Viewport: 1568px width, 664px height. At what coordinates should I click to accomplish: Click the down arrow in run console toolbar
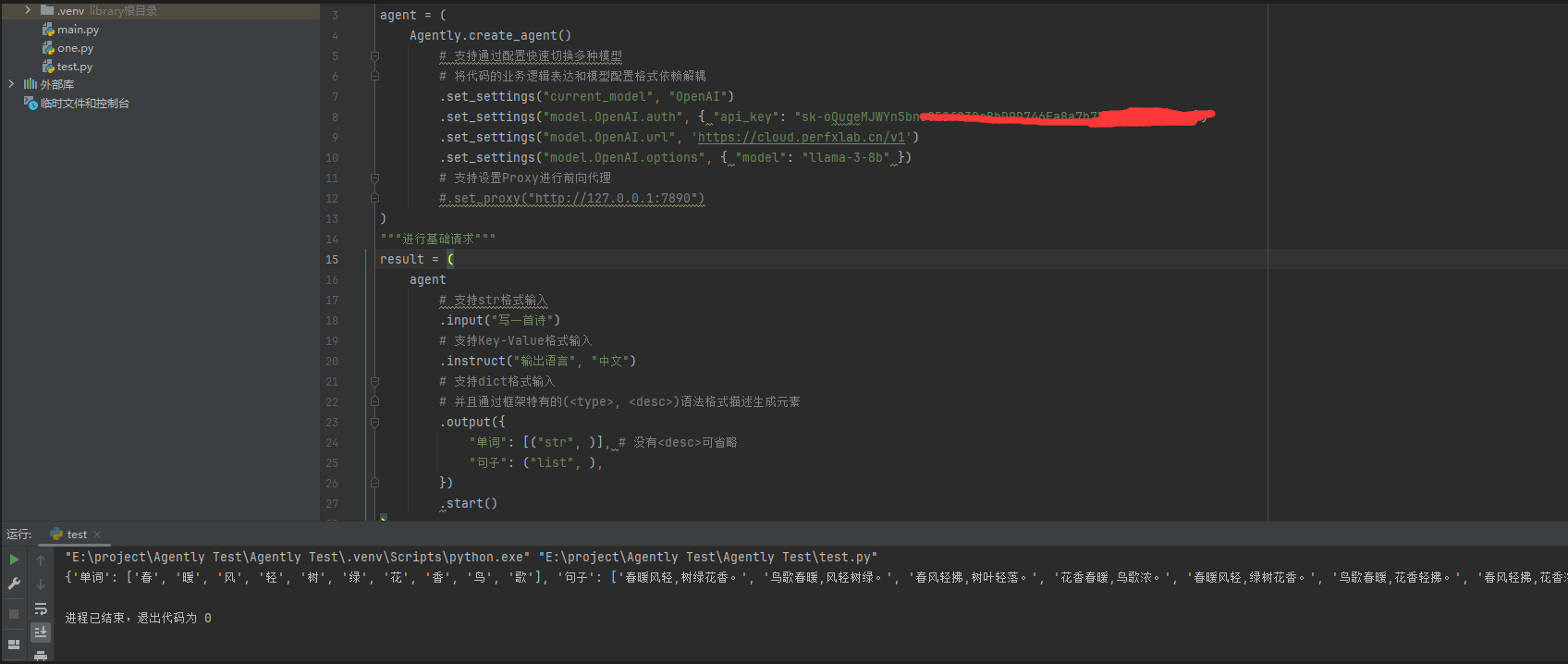[x=41, y=584]
